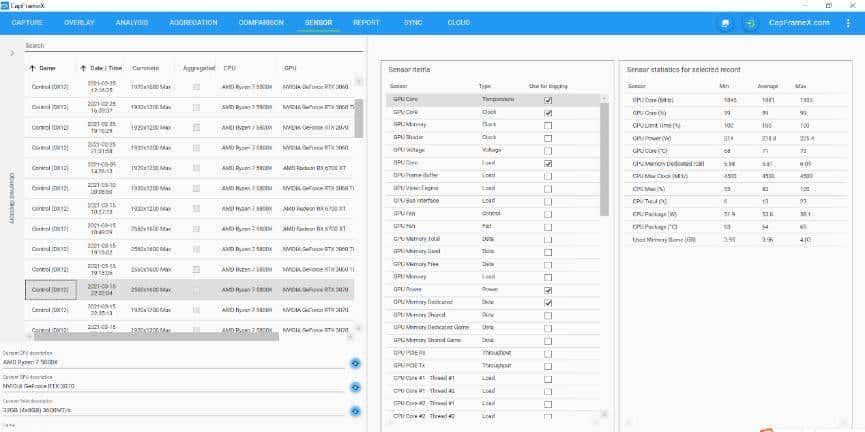The width and height of the screenshot is (865, 432).
Task: Enable logging for GPU Memory Total
Action: pyautogui.click(x=548, y=240)
